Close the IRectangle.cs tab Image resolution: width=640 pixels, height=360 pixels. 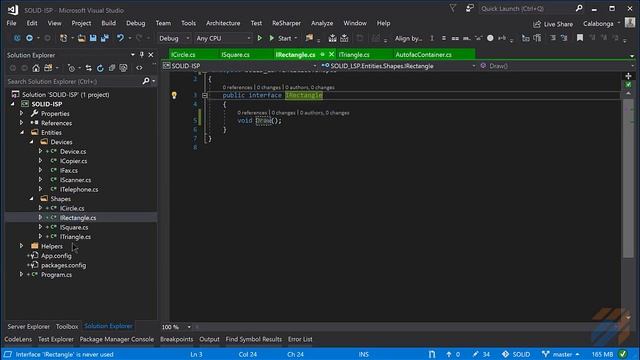[x=331, y=54]
